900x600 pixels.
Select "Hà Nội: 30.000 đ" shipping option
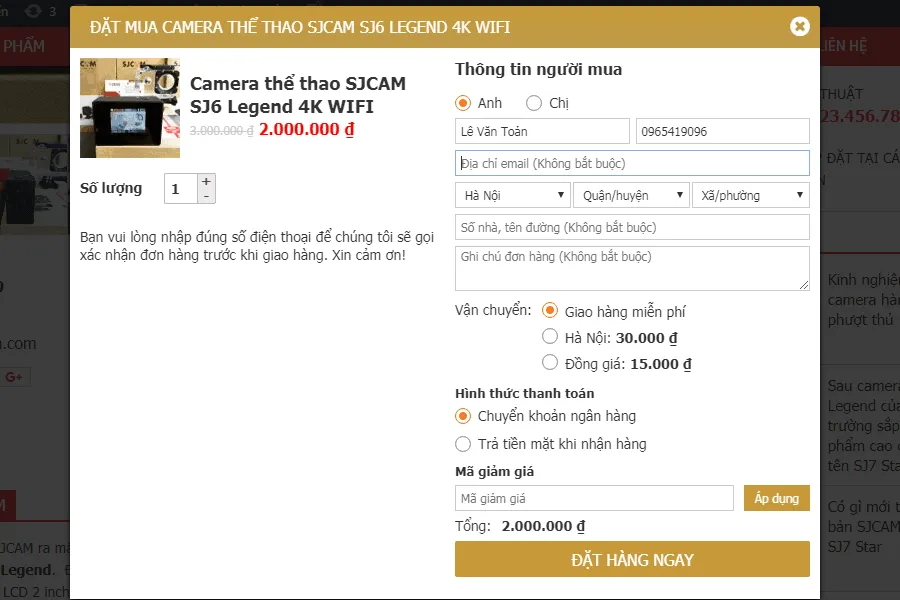(550, 337)
